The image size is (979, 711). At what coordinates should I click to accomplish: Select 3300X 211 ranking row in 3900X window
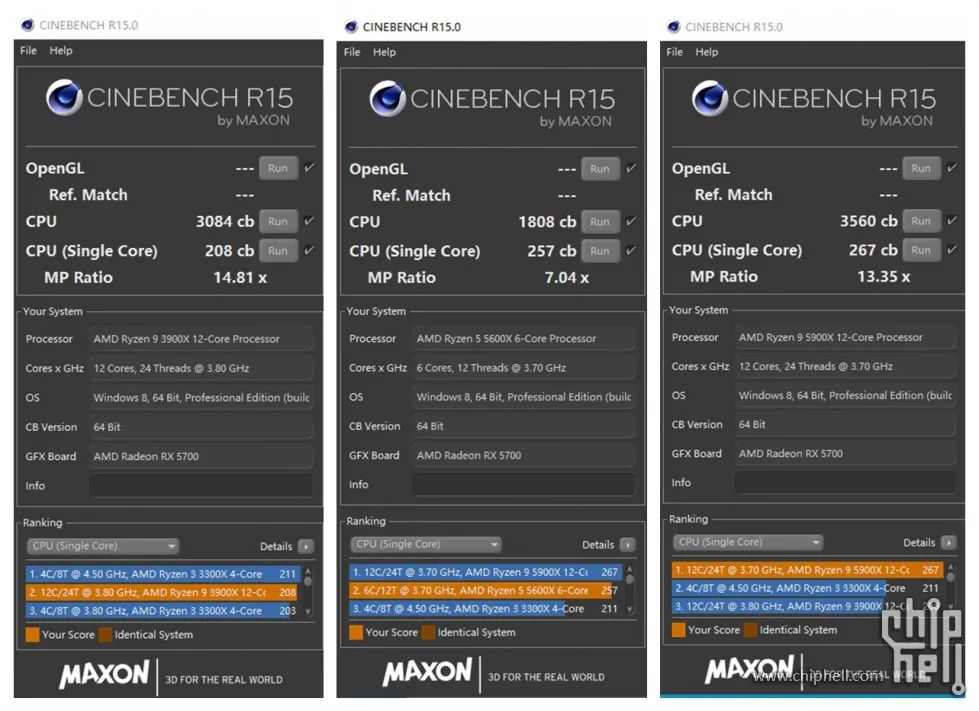[163, 574]
